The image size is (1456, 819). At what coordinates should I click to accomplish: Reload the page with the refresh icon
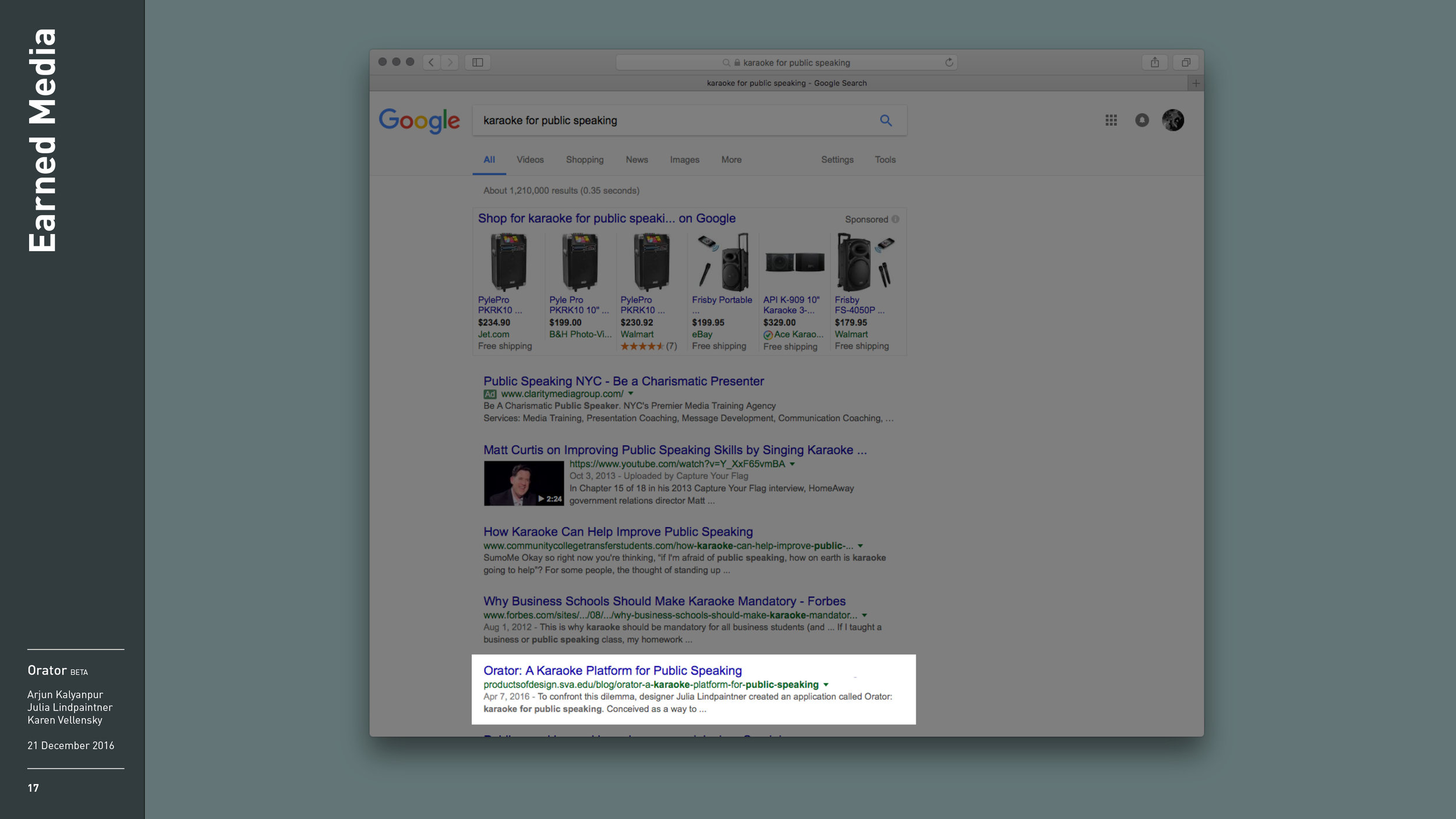pos(949,62)
